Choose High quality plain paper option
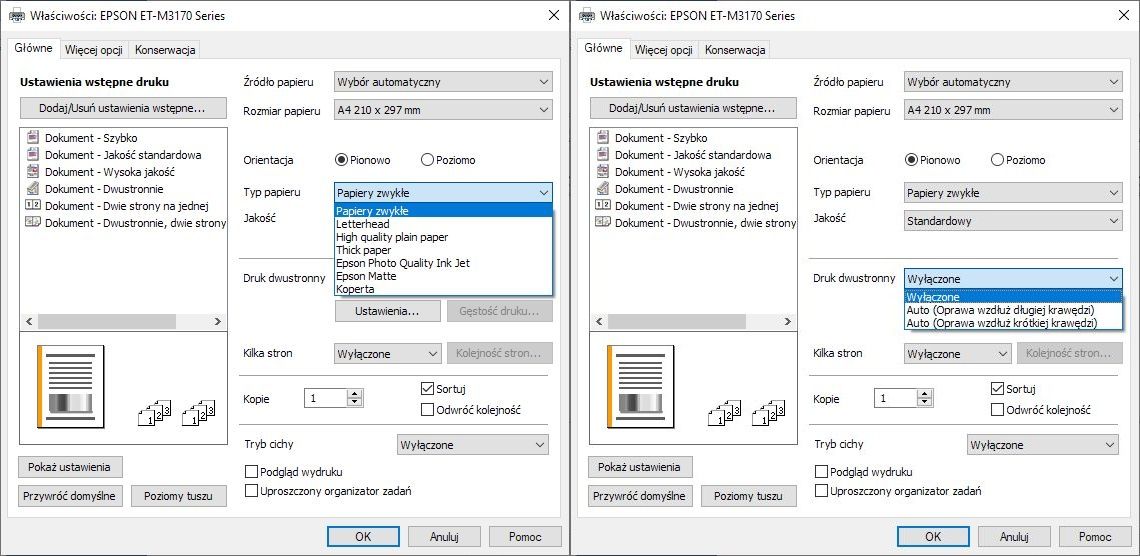The width and height of the screenshot is (1140, 556). click(443, 237)
